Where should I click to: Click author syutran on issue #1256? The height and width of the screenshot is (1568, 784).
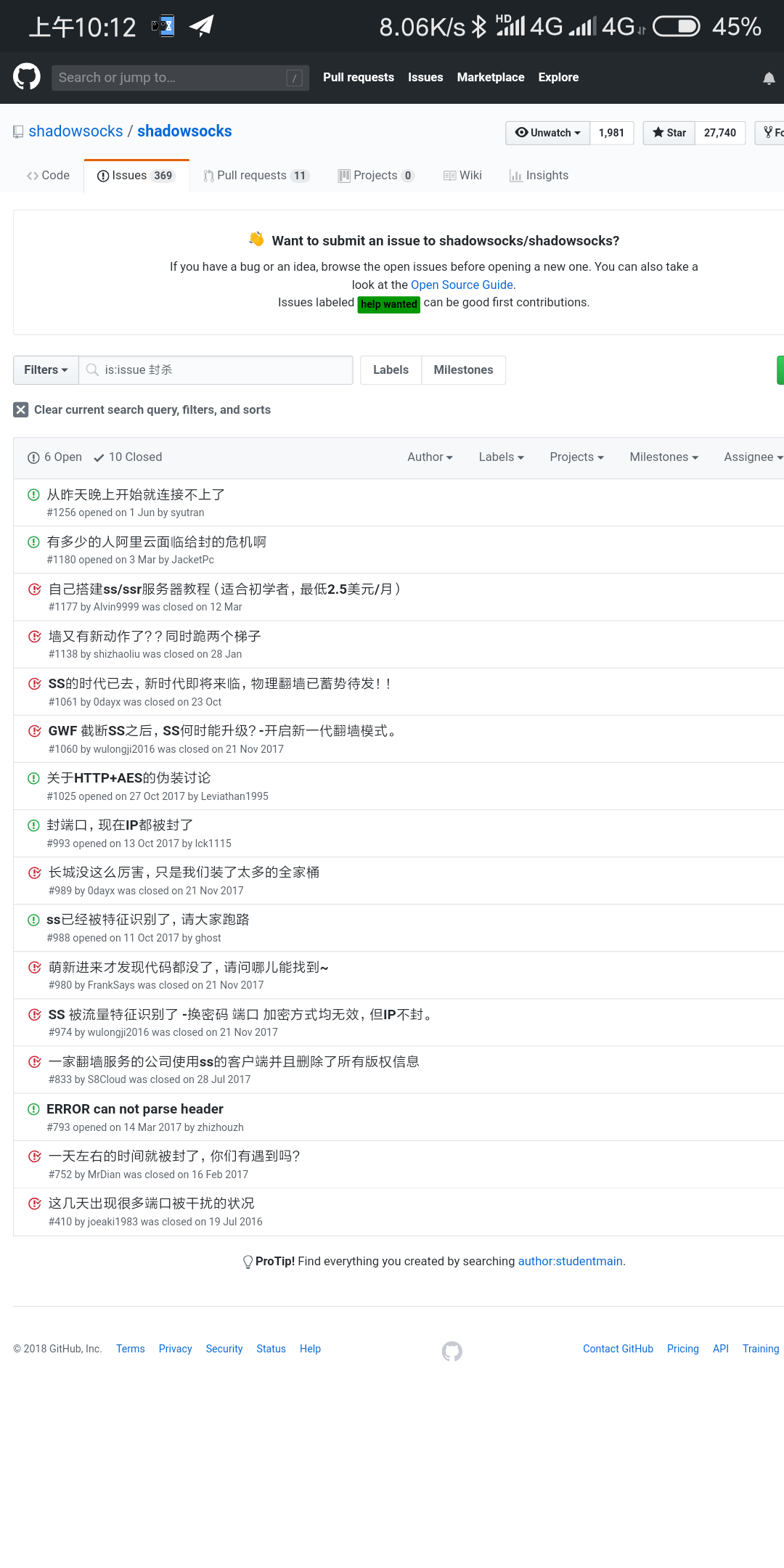point(188,513)
